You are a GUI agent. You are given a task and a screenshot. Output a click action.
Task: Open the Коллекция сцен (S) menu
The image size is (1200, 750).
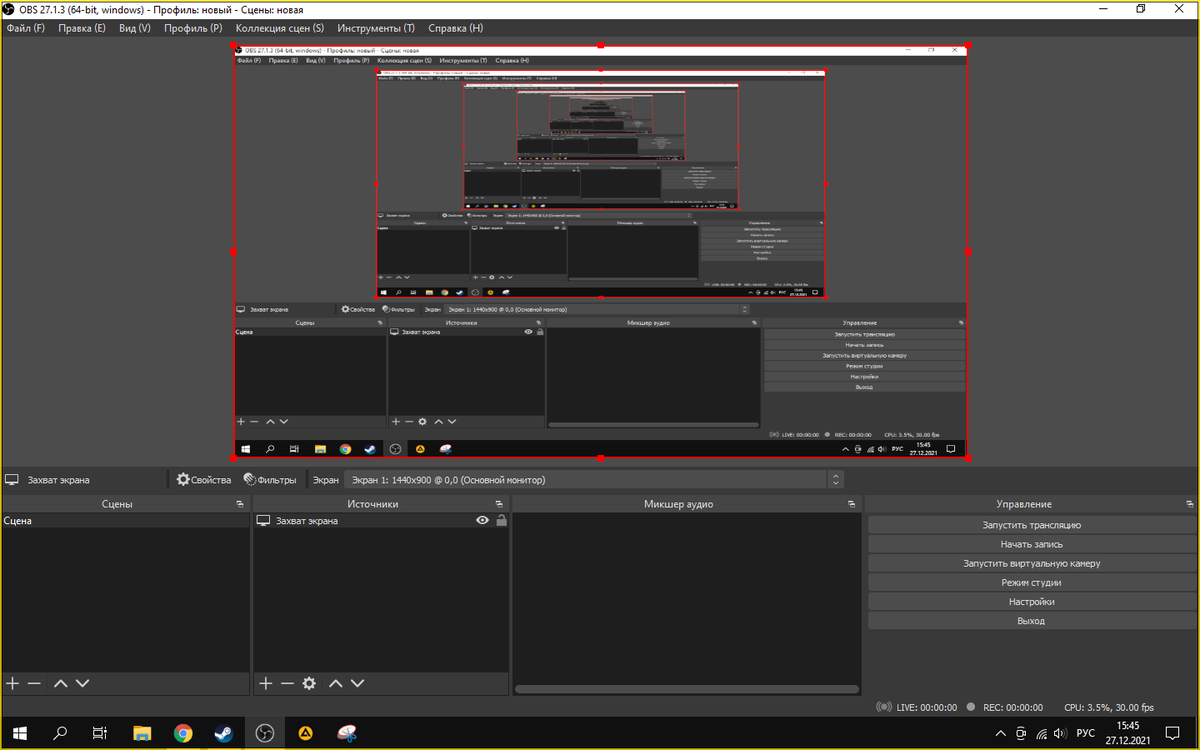[280, 28]
